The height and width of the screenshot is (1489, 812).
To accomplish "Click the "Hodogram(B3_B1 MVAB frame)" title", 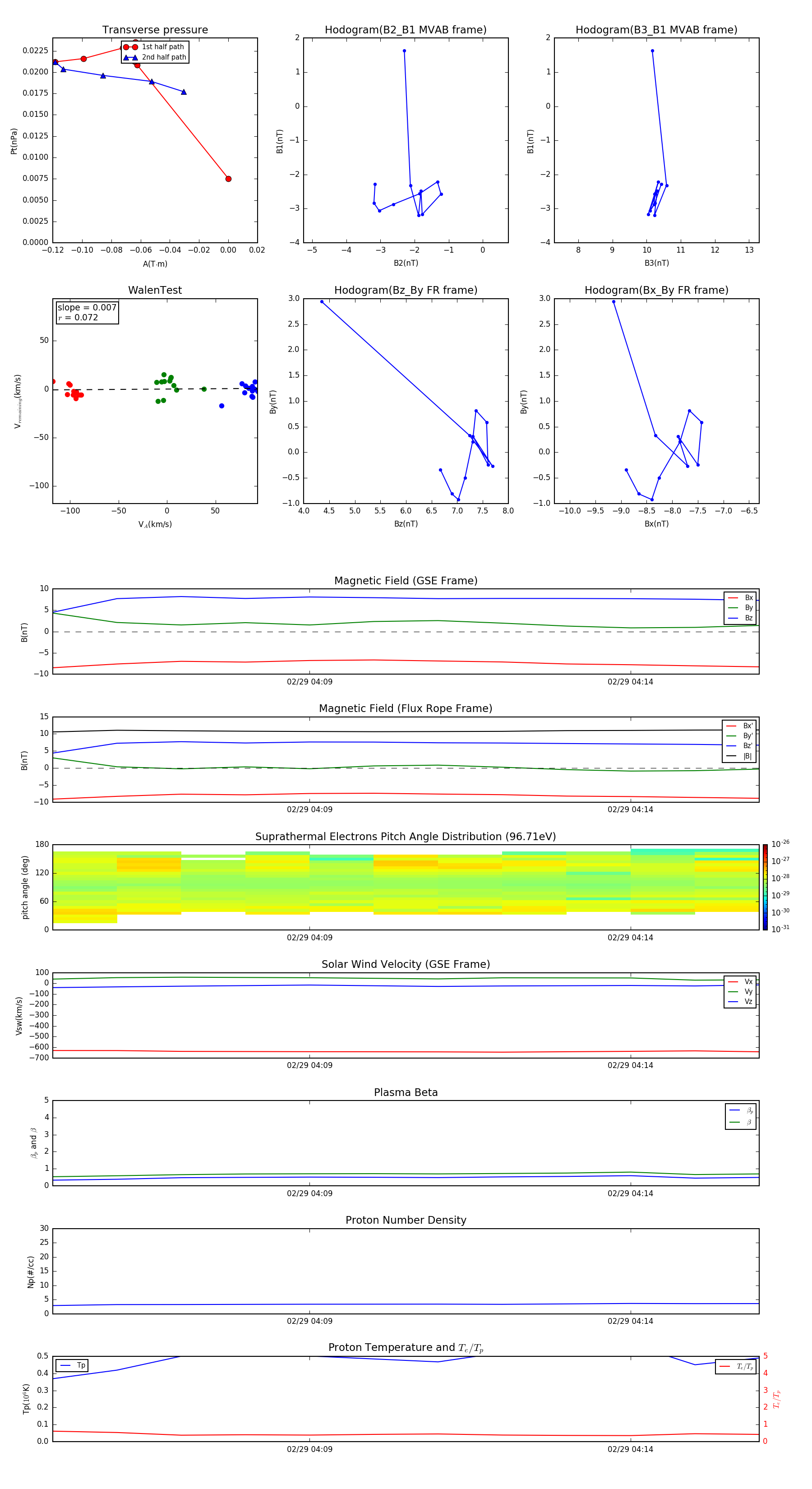I will pos(656,30).
